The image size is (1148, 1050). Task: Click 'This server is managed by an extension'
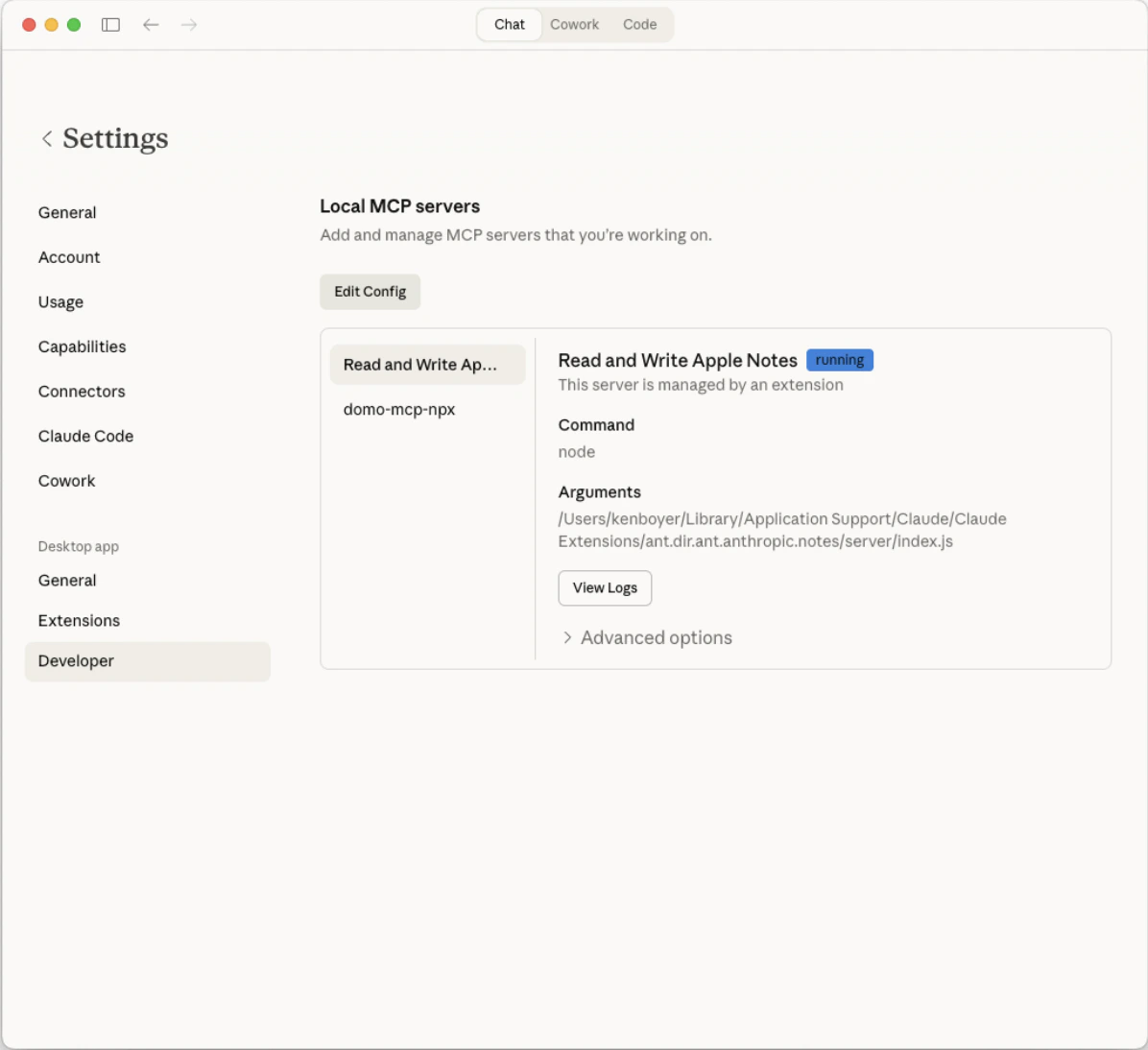coord(701,385)
